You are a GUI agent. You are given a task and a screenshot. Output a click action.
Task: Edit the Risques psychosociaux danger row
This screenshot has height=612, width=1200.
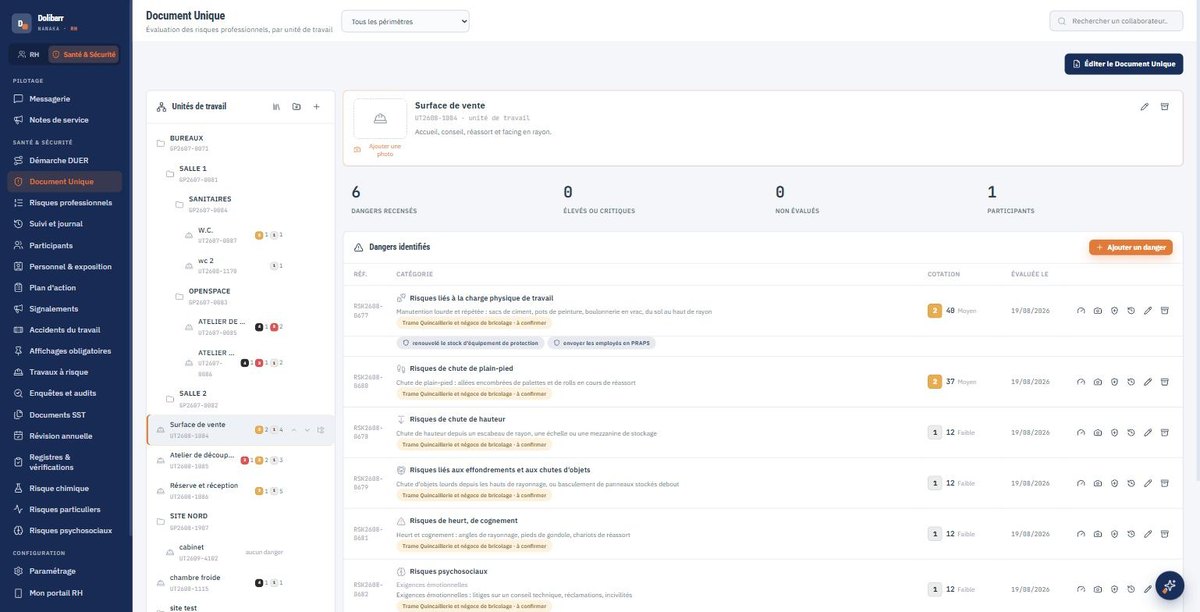pyautogui.click(x=1148, y=589)
